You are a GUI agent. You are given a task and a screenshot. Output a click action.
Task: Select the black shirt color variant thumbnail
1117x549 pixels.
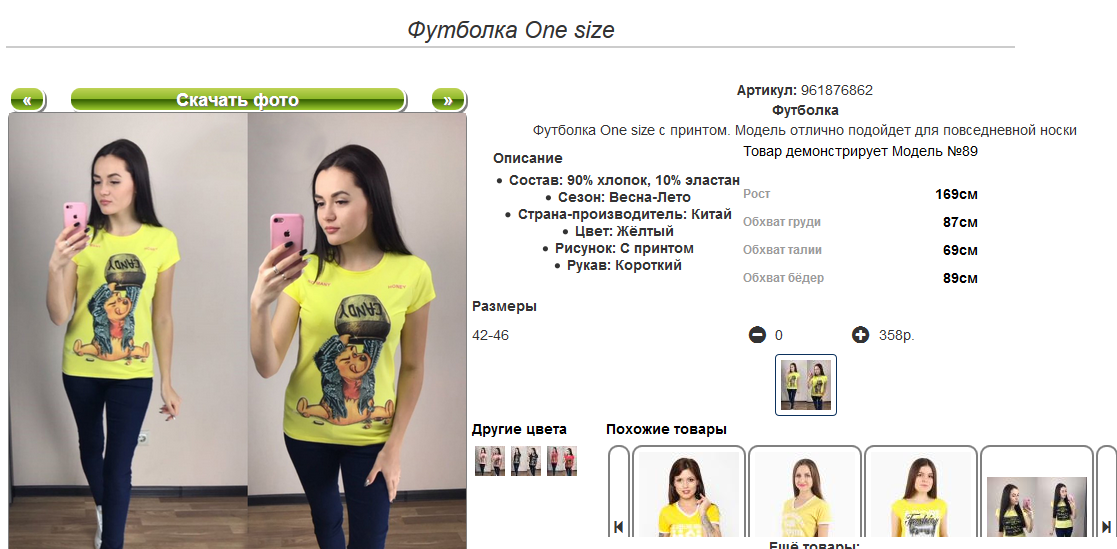526,461
